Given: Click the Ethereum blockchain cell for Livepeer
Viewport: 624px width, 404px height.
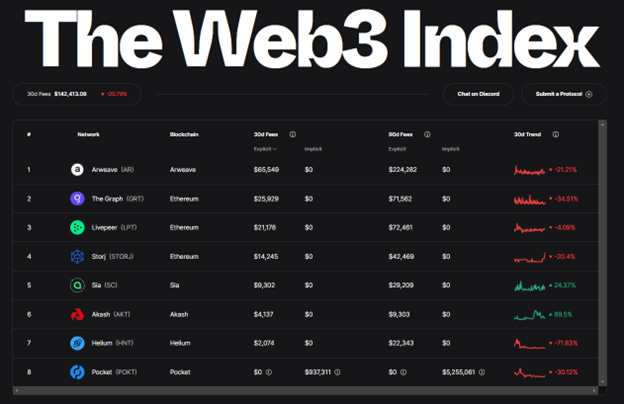Looking at the screenshot, I should pyautogui.click(x=184, y=228).
